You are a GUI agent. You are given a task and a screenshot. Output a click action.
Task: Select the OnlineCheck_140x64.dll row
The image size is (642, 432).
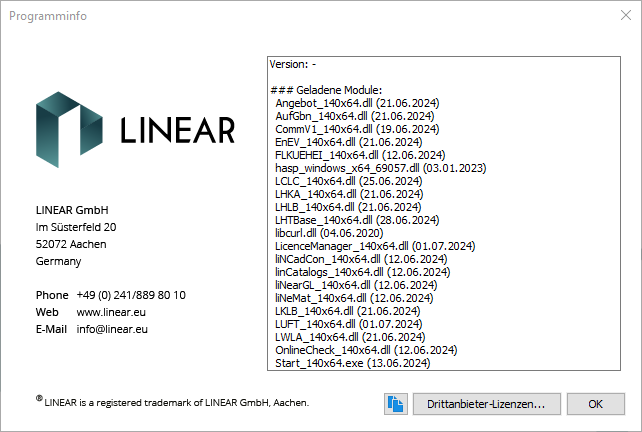coord(366,350)
